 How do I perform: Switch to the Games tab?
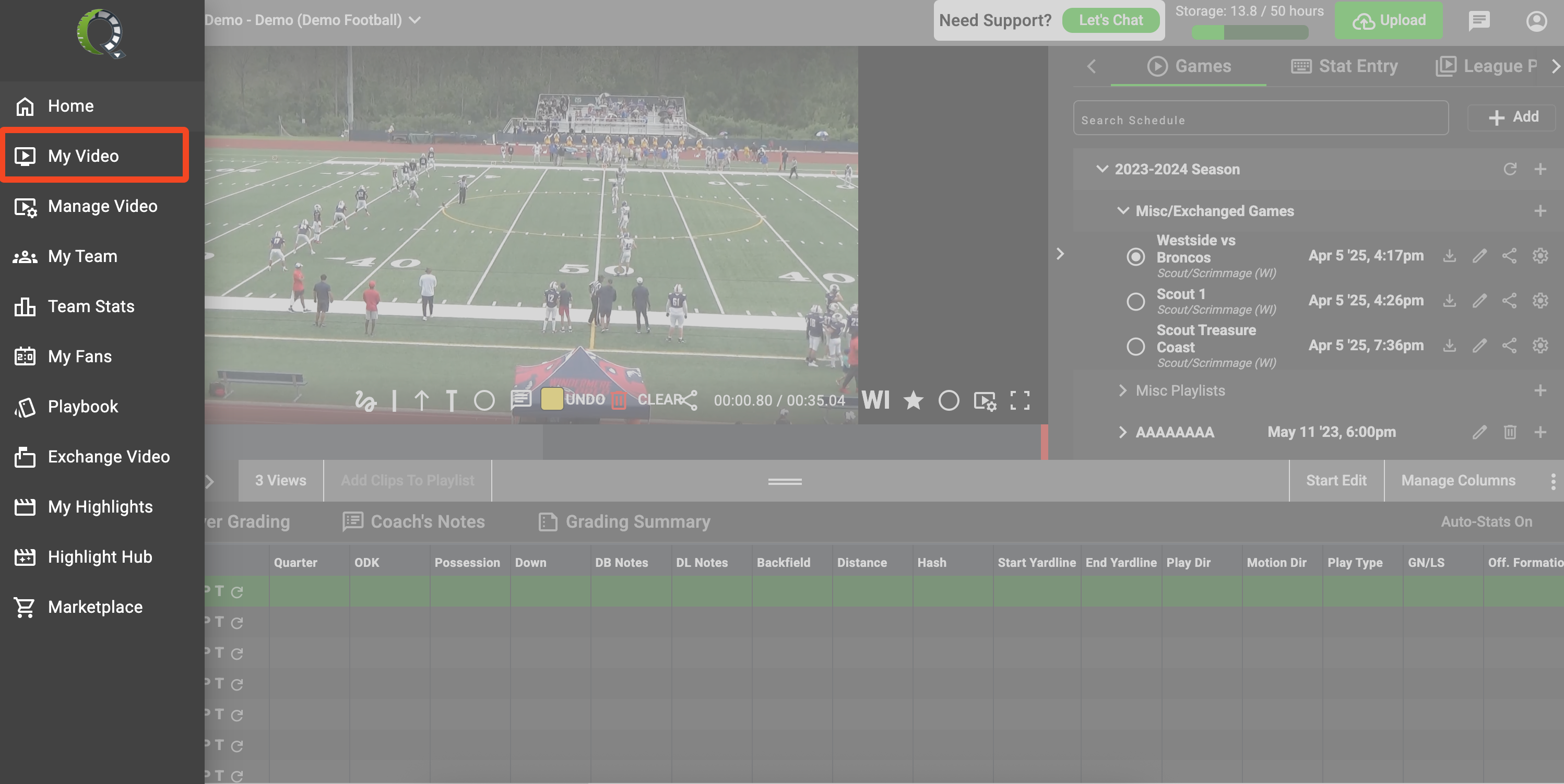1188,66
